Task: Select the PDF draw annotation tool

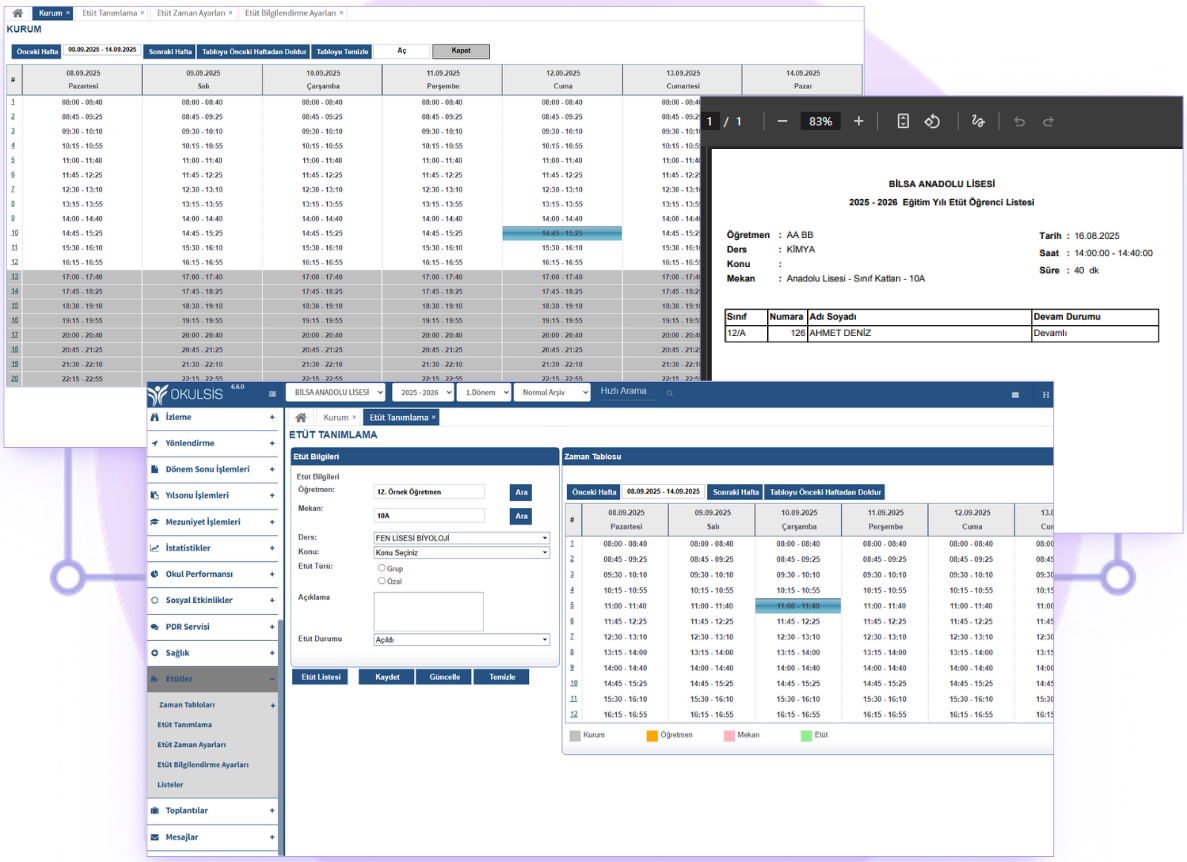Action: click(978, 121)
